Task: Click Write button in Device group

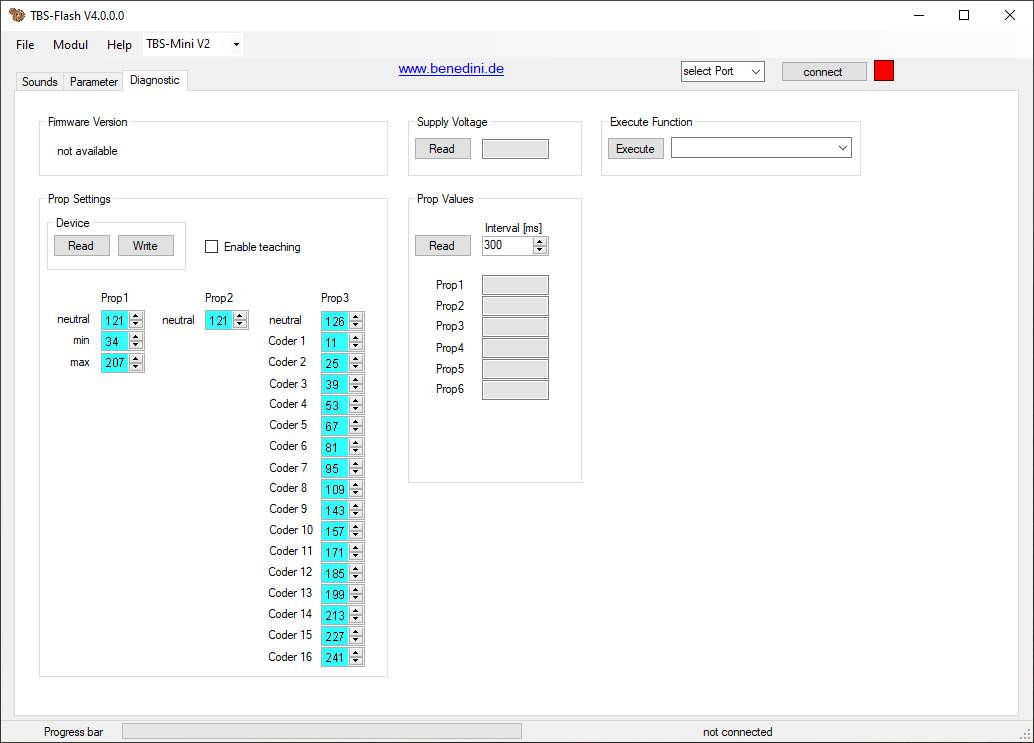Action: coord(145,246)
